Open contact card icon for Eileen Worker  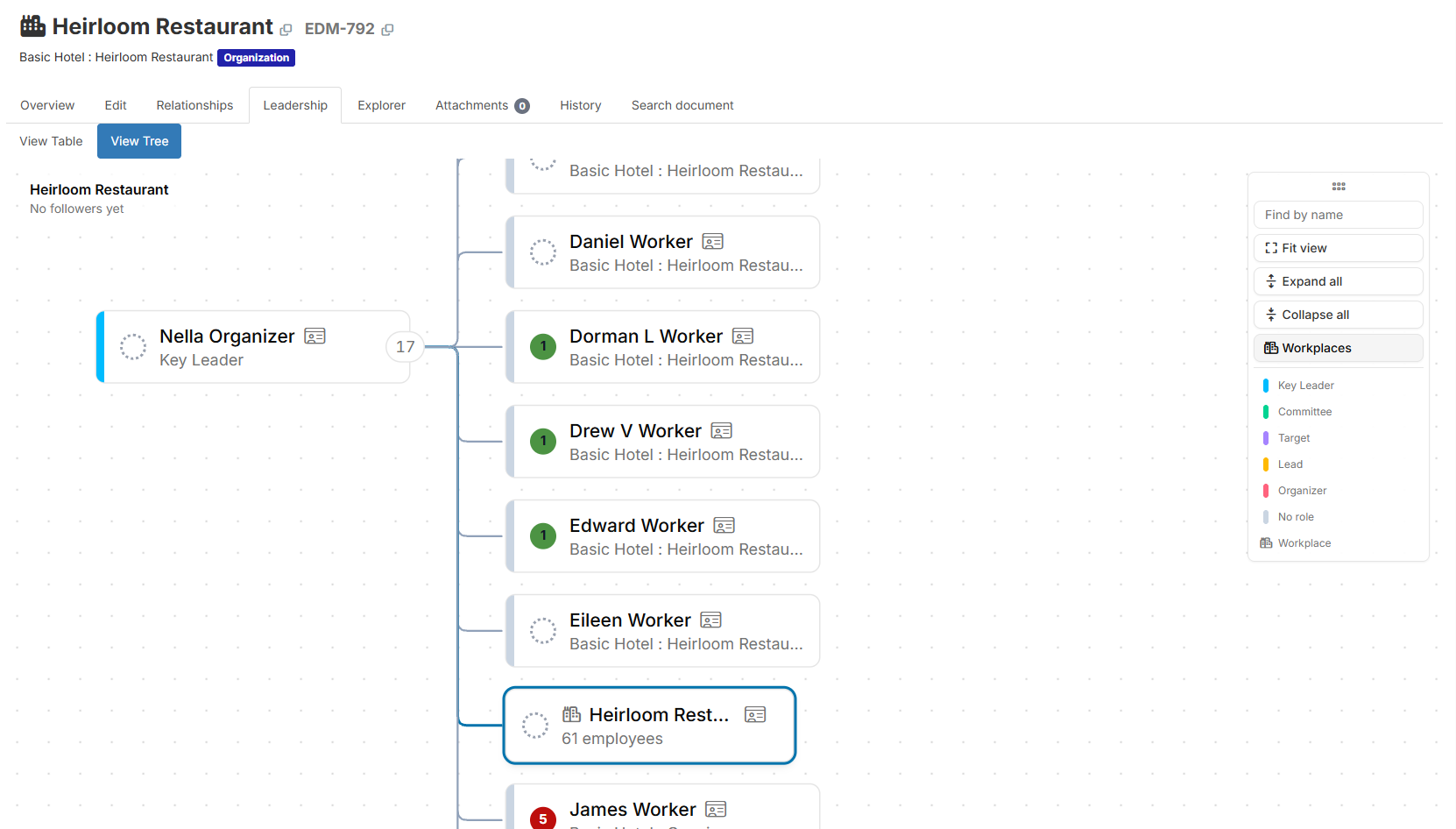(x=711, y=620)
